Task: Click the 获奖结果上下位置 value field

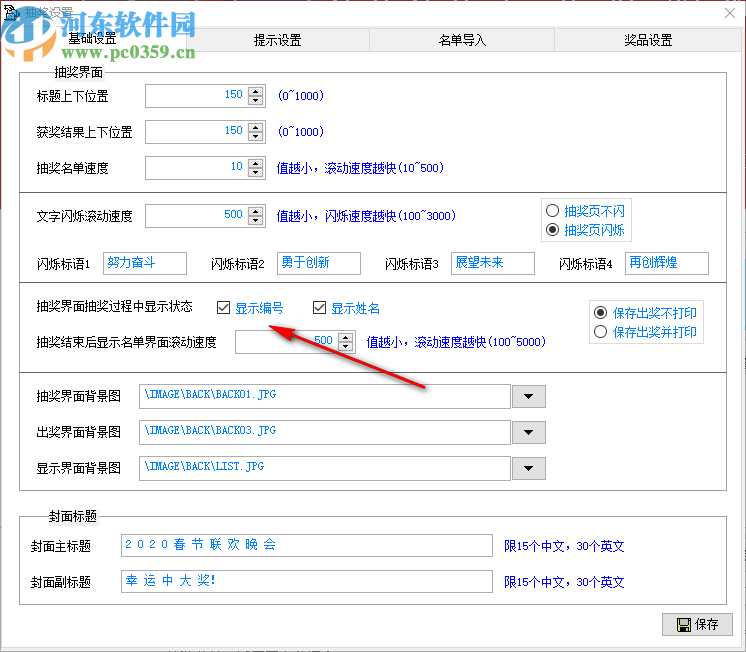Action: pos(197,132)
